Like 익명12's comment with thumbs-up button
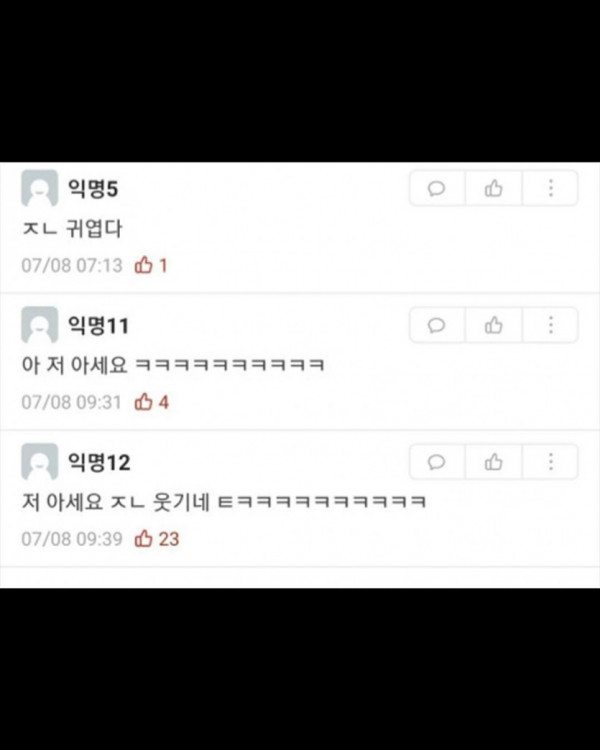 click(493, 462)
